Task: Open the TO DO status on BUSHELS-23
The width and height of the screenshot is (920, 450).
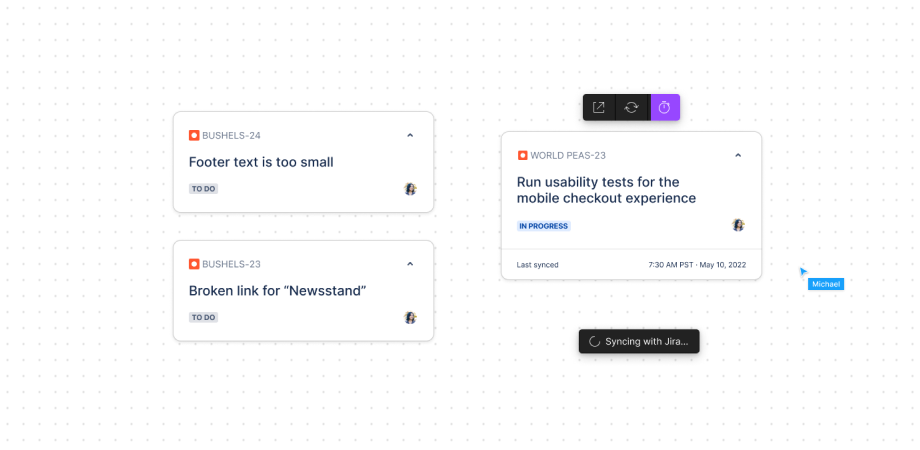Action: 203,317
